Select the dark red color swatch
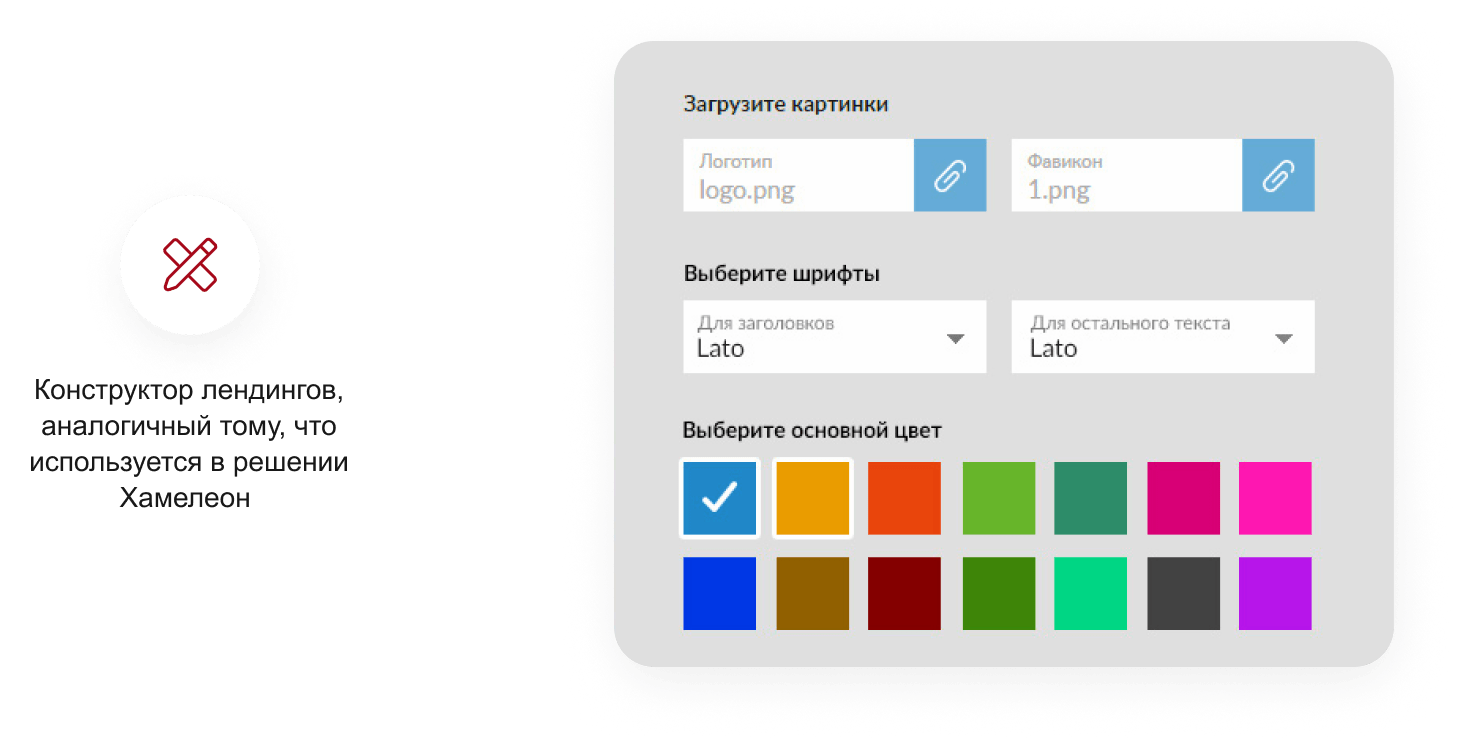The height and width of the screenshot is (740, 1484). pyautogui.click(x=904, y=593)
